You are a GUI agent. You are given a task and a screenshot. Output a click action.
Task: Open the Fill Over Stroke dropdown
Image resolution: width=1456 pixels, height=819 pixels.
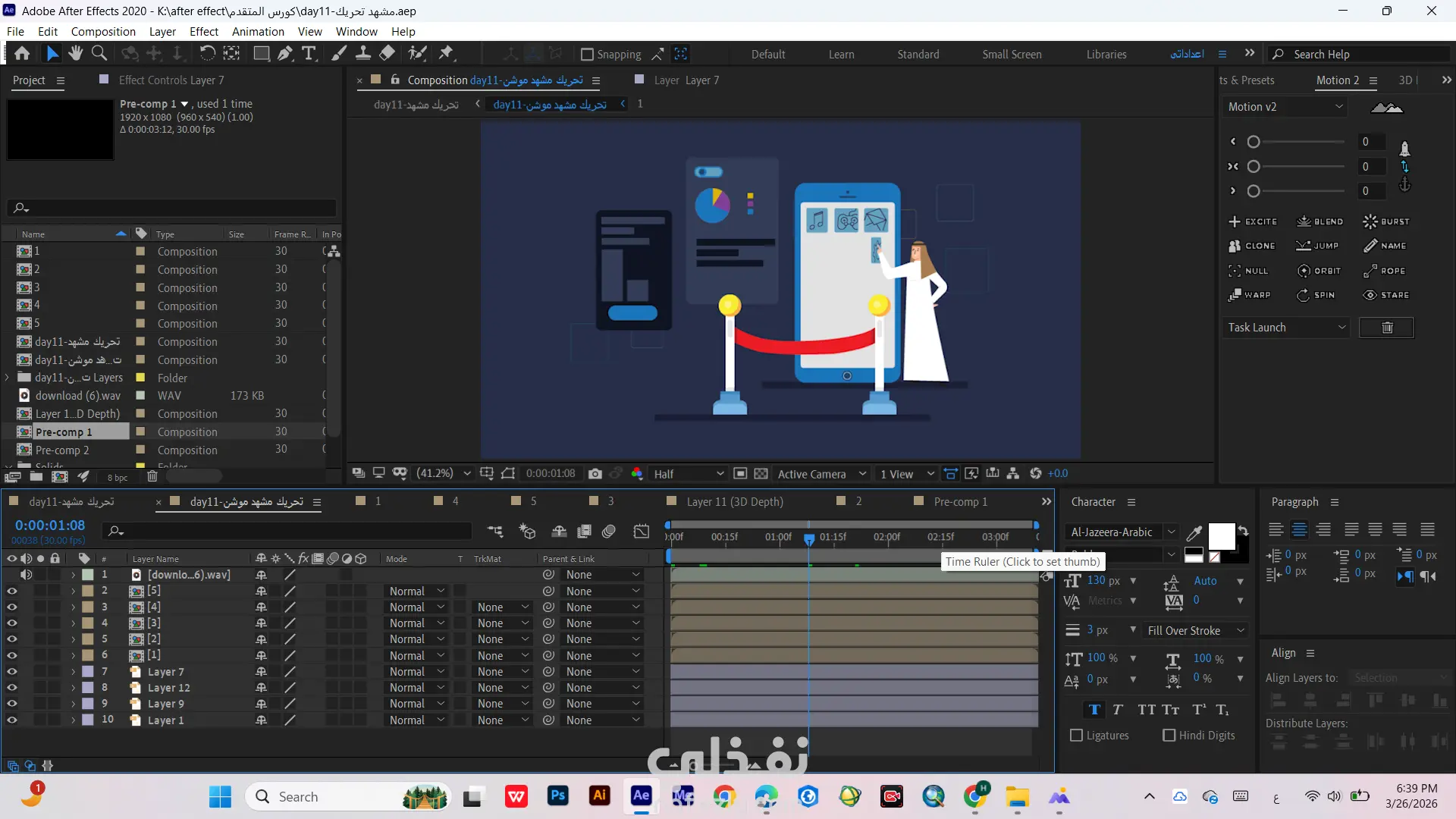pyautogui.click(x=1196, y=631)
